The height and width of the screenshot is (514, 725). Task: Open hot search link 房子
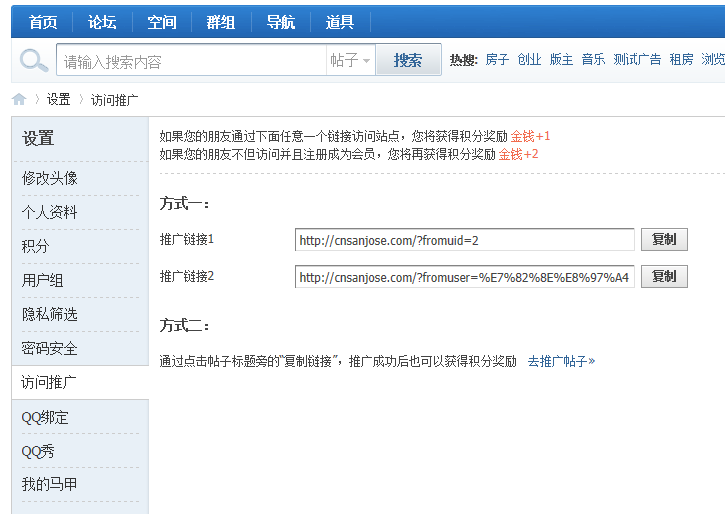pyautogui.click(x=497, y=60)
